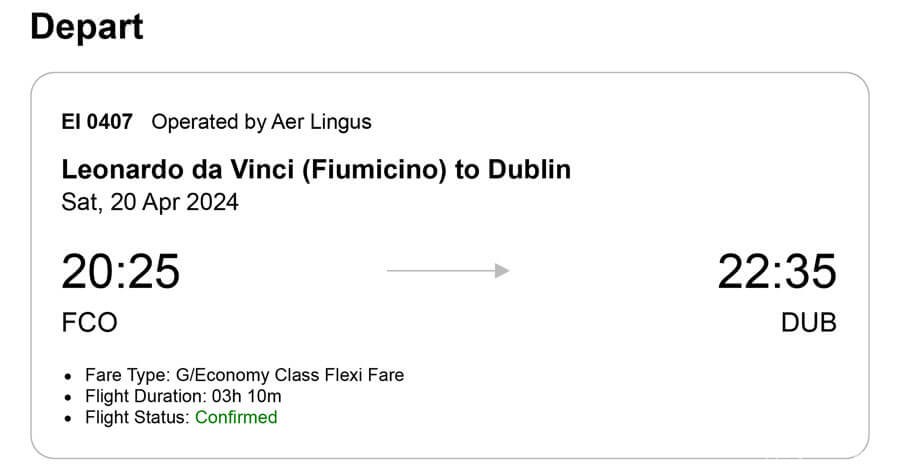Viewport: 900px width, 476px height.
Task: Click the bullet beside Flight Status
Action: tap(68, 418)
